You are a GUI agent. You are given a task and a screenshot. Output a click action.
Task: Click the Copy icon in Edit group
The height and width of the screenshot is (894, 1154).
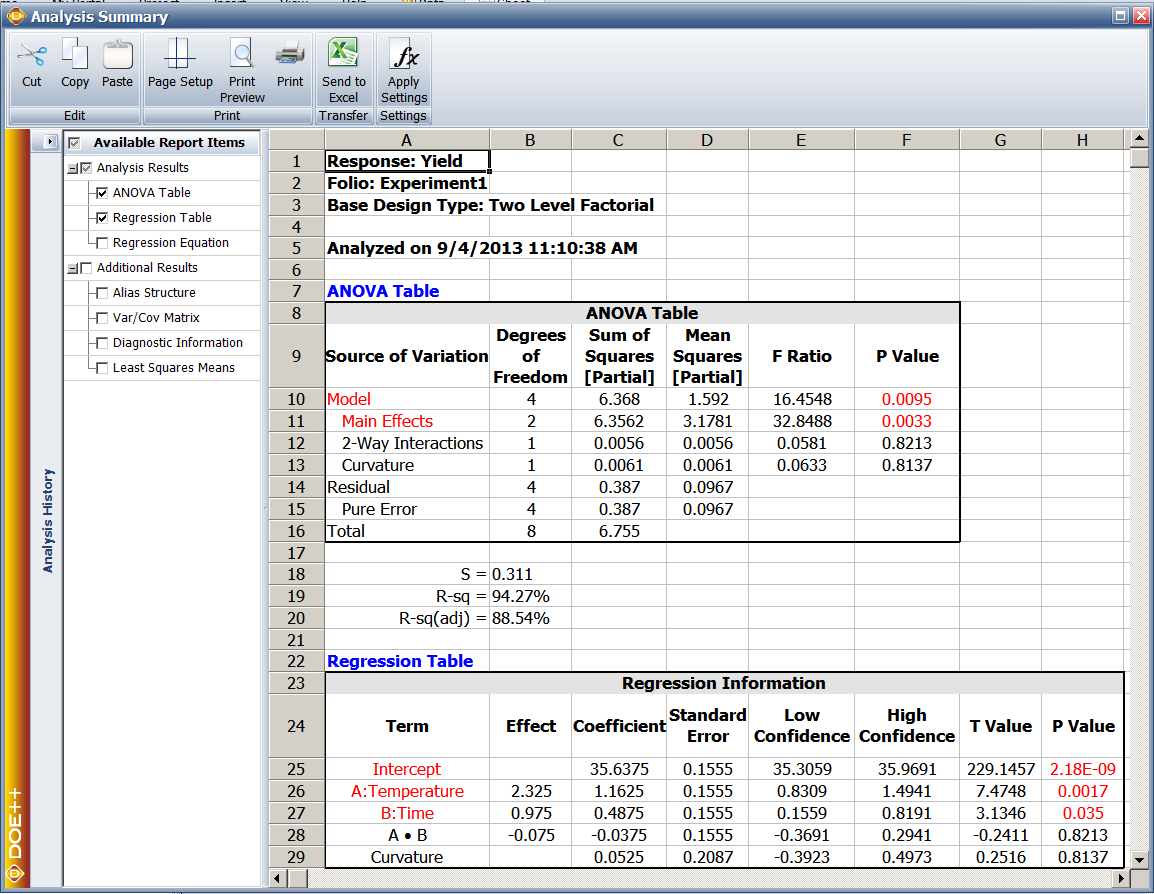[x=74, y=54]
